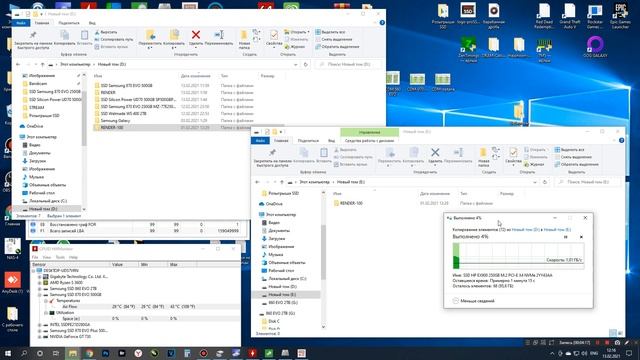Viewport: 640px width, 360px height.
Task: Click the copy progress speed graph
Action: [x=518, y=256]
